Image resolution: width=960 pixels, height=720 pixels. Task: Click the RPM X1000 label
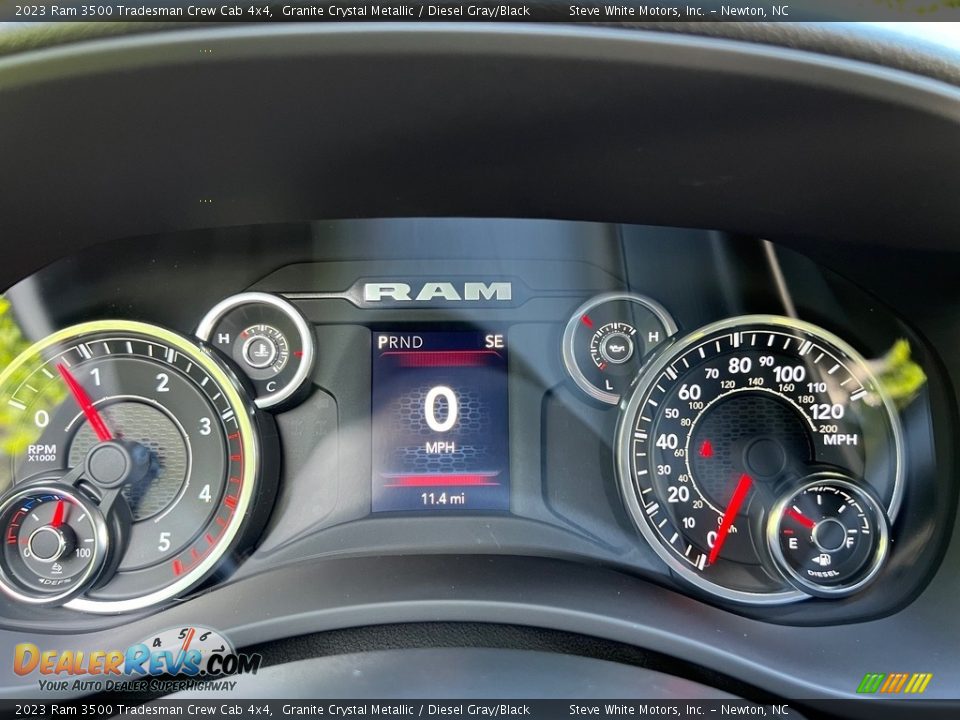coord(42,452)
